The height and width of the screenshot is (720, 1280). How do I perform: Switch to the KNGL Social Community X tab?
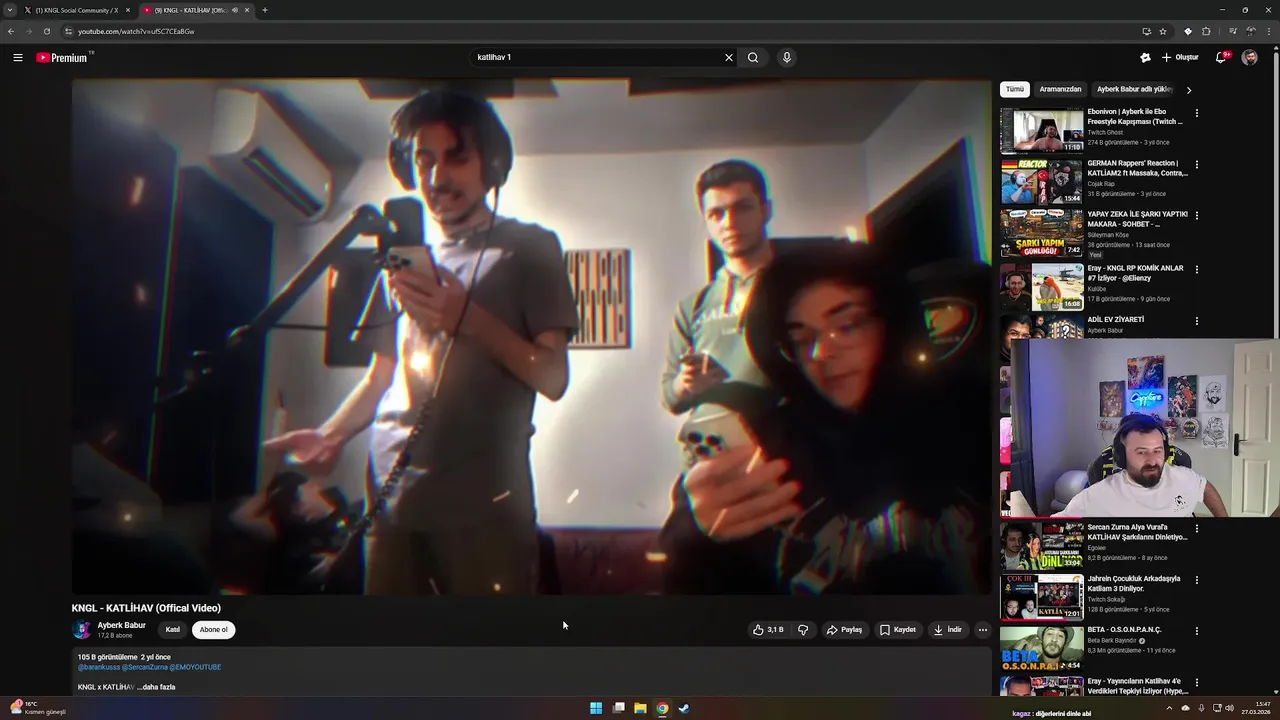(77, 10)
